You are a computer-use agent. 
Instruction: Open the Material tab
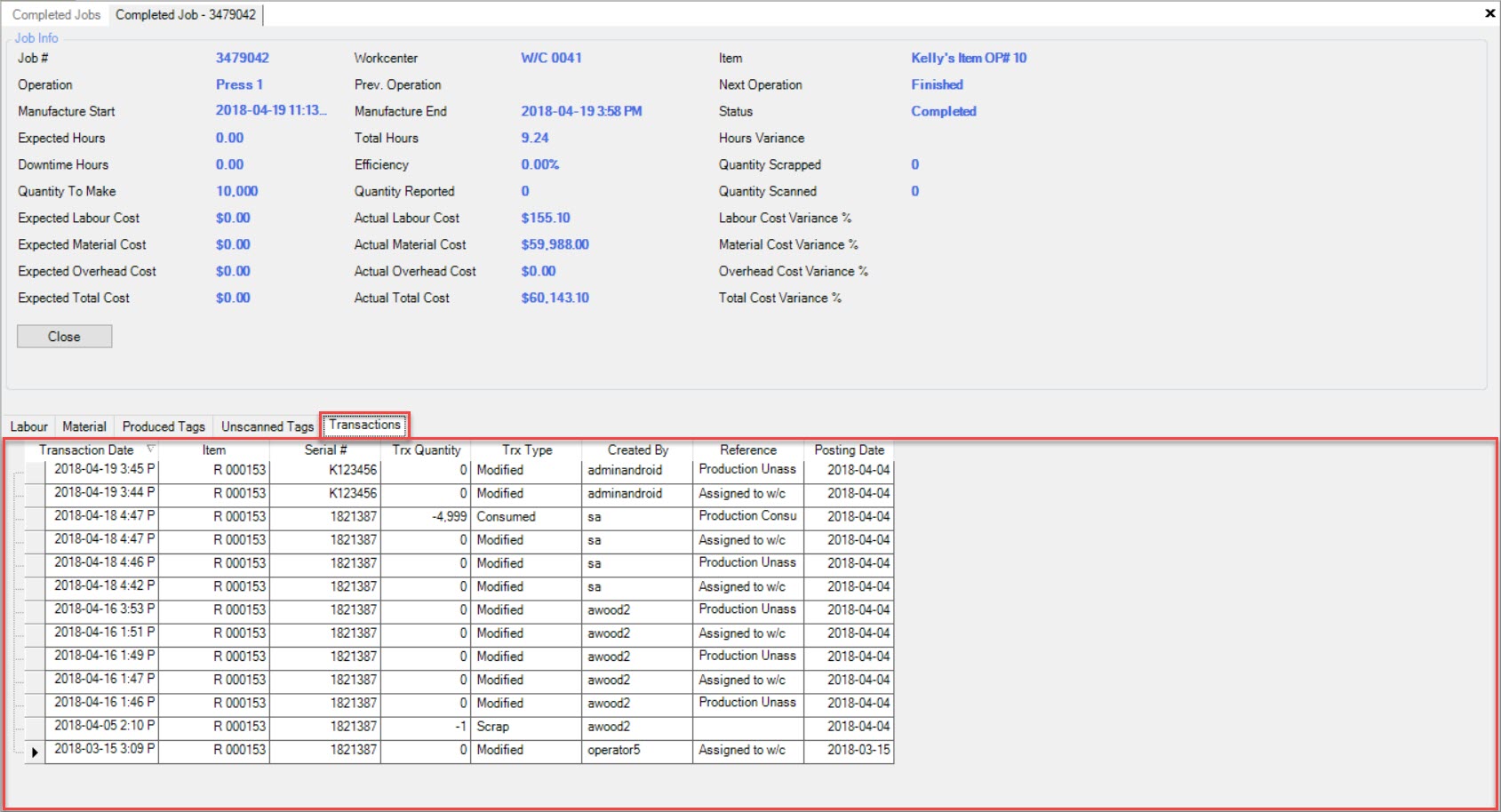coord(84,426)
